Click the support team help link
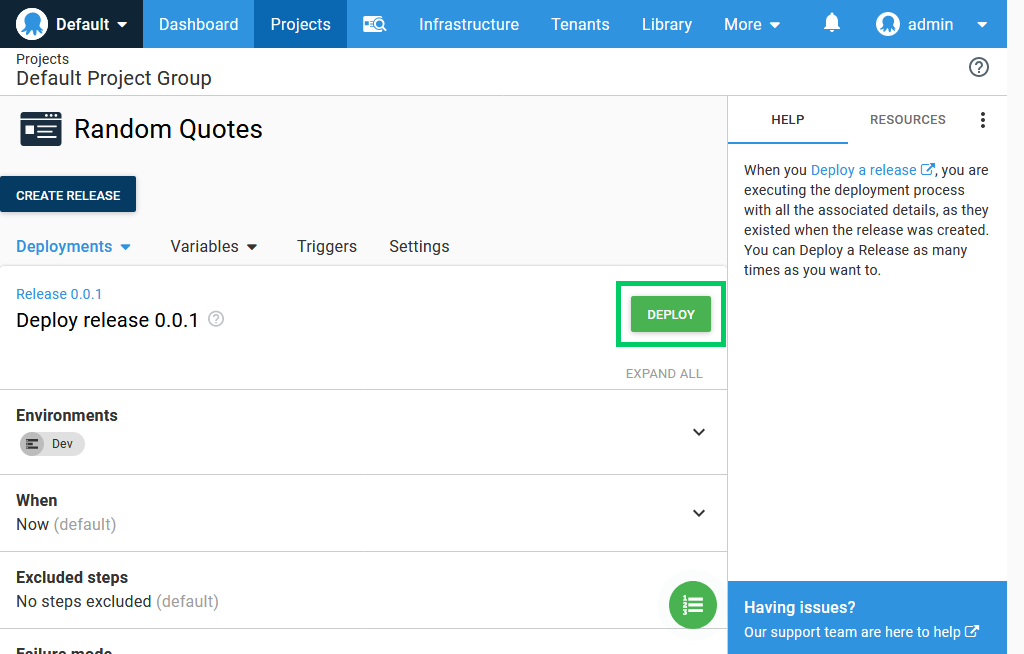This screenshot has width=1024, height=654. 861,632
